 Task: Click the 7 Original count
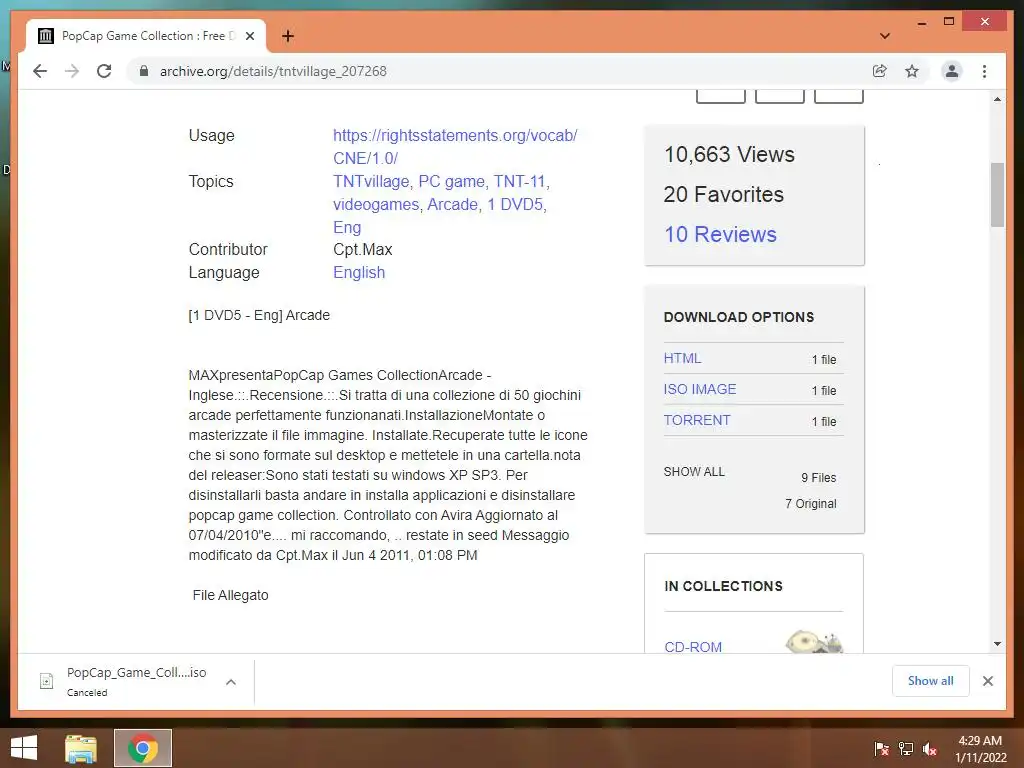810,504
